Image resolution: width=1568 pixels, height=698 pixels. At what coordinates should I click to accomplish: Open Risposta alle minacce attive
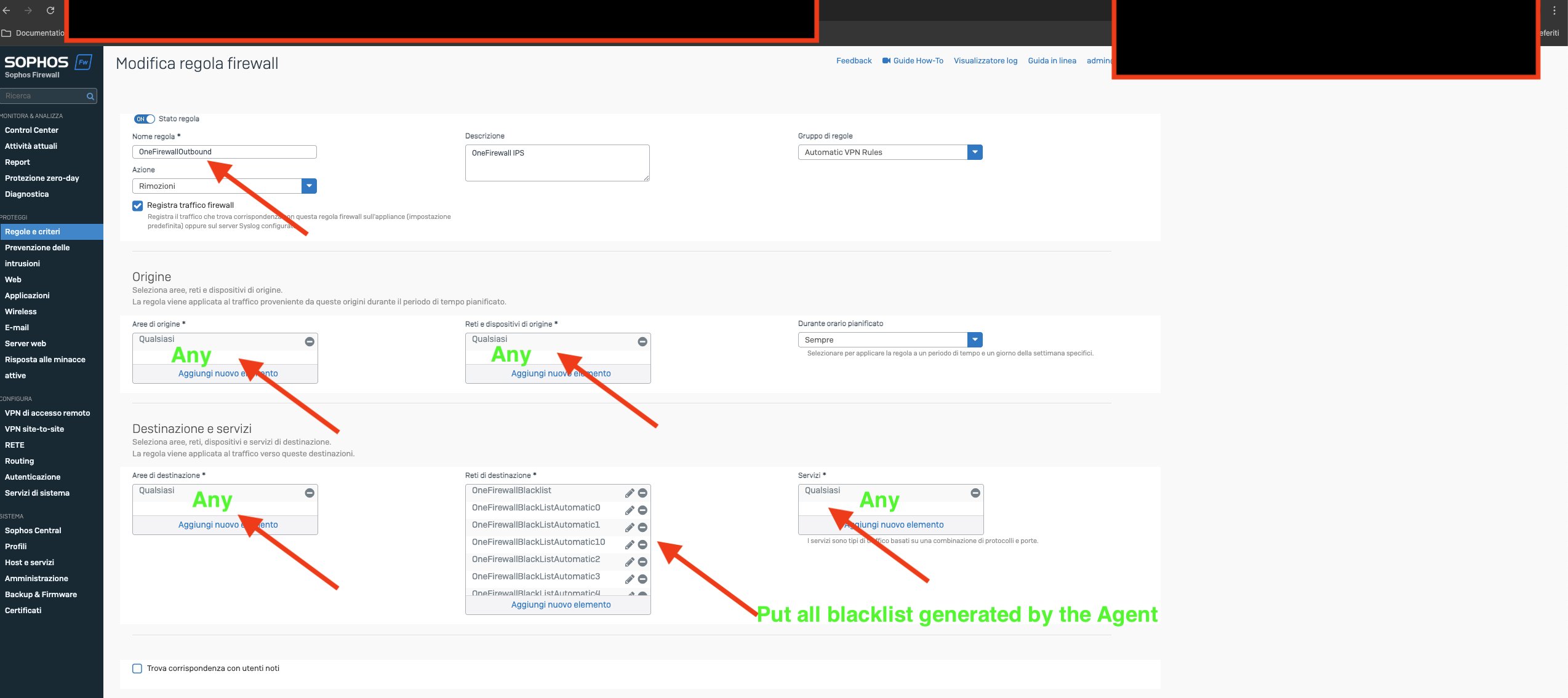pos(45,368)
